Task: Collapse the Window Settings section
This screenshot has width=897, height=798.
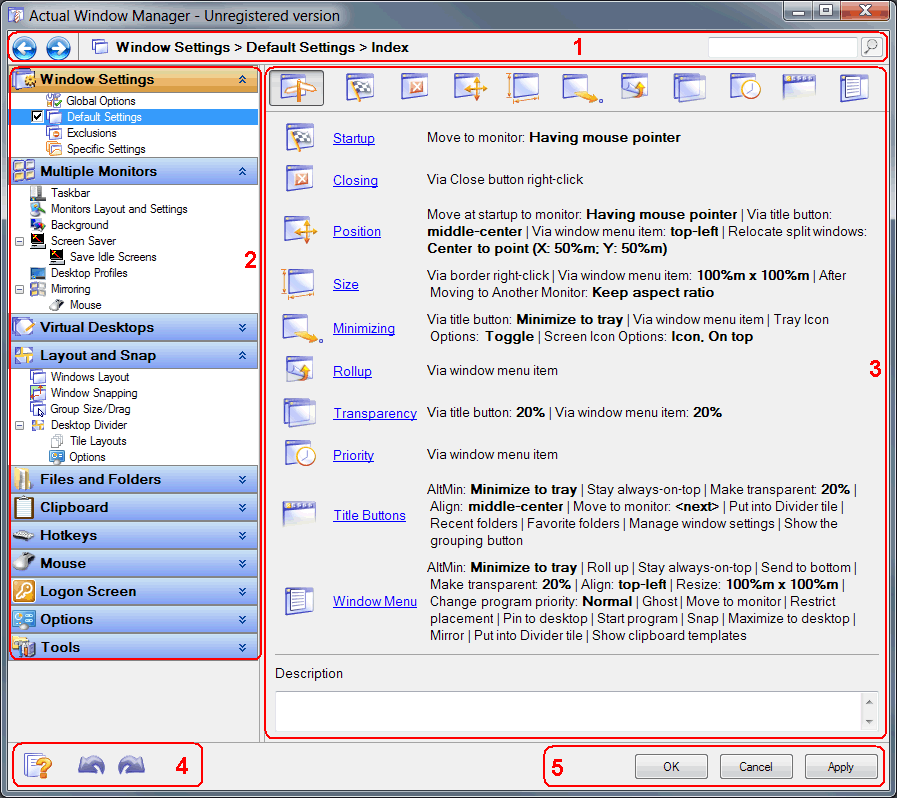Action: 243,80
